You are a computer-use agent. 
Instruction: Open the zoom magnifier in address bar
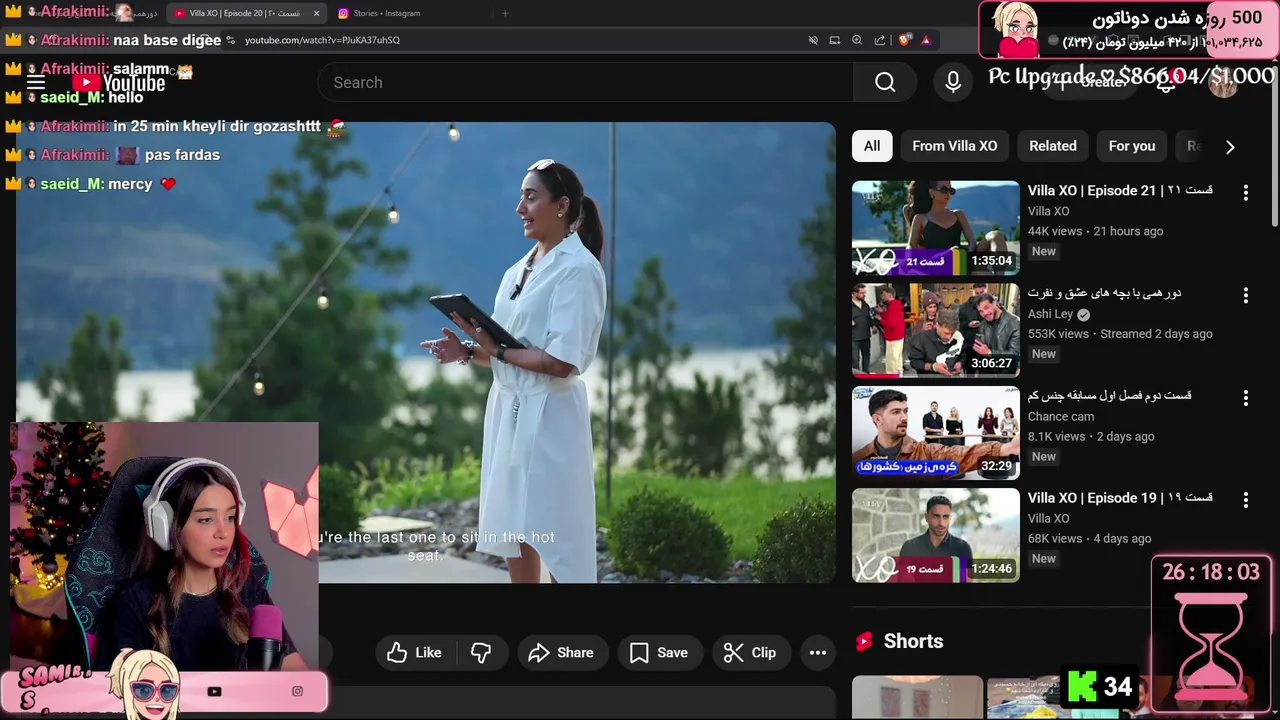point(857,40)
